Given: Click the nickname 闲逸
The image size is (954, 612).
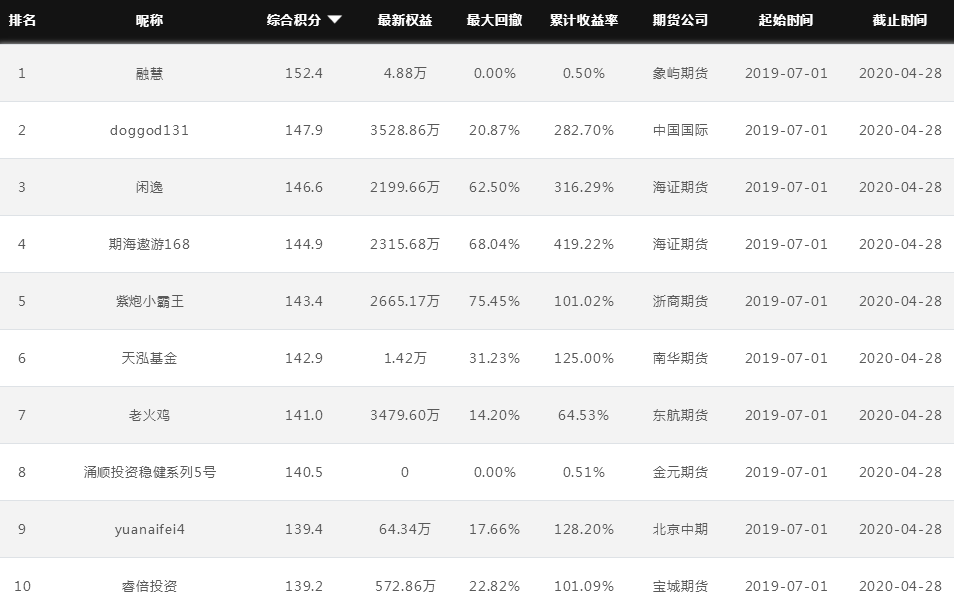Looking at the screenshot, I should 149,187.
